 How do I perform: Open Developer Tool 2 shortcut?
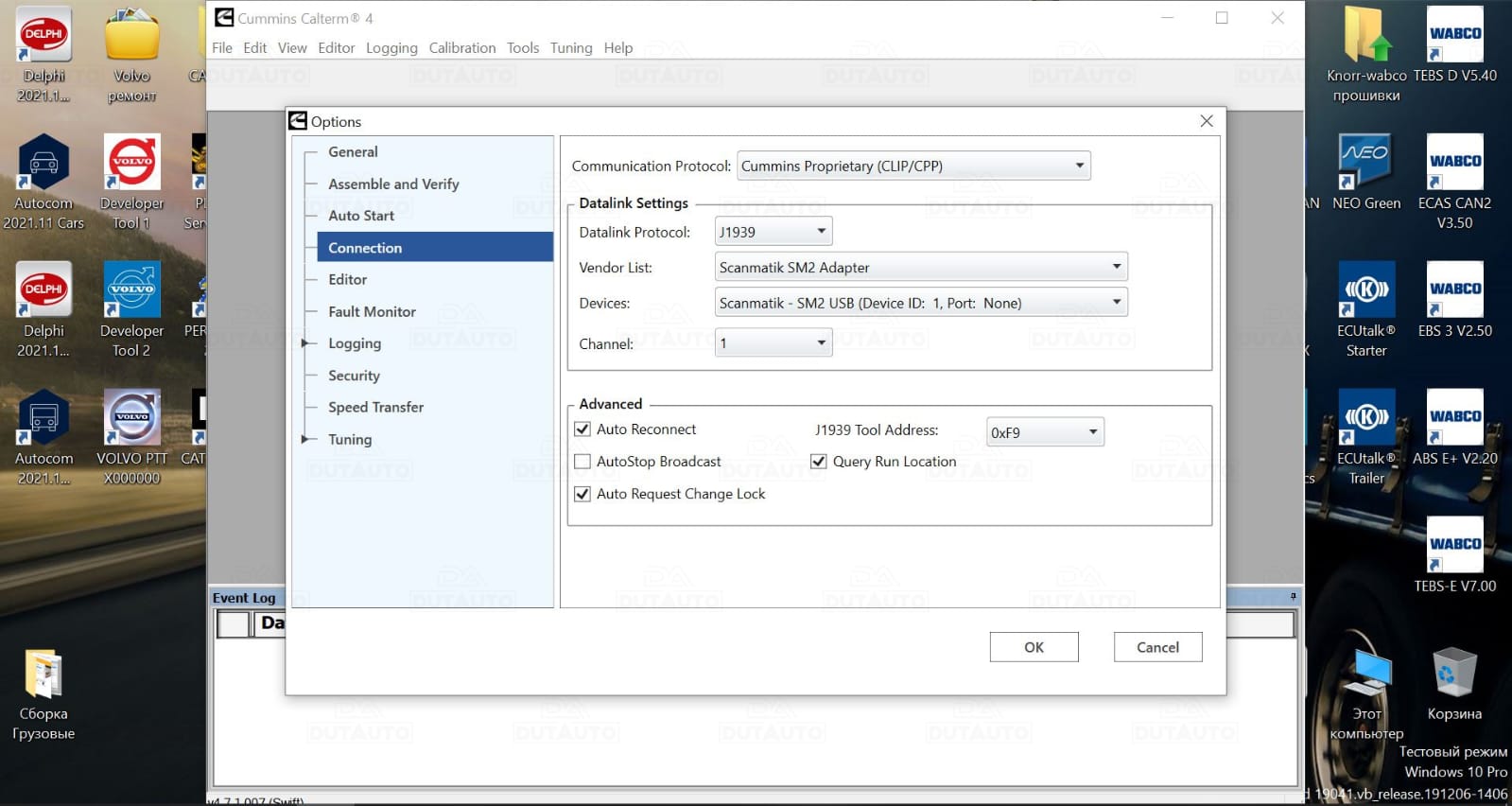[131, 290]
